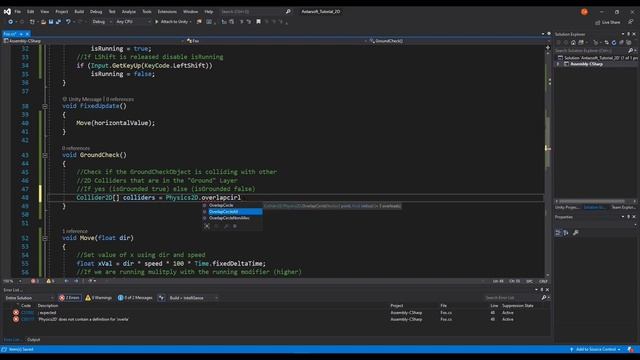Open the Debug configuration dropdown

pyautogui.click(x=102, y=22)
